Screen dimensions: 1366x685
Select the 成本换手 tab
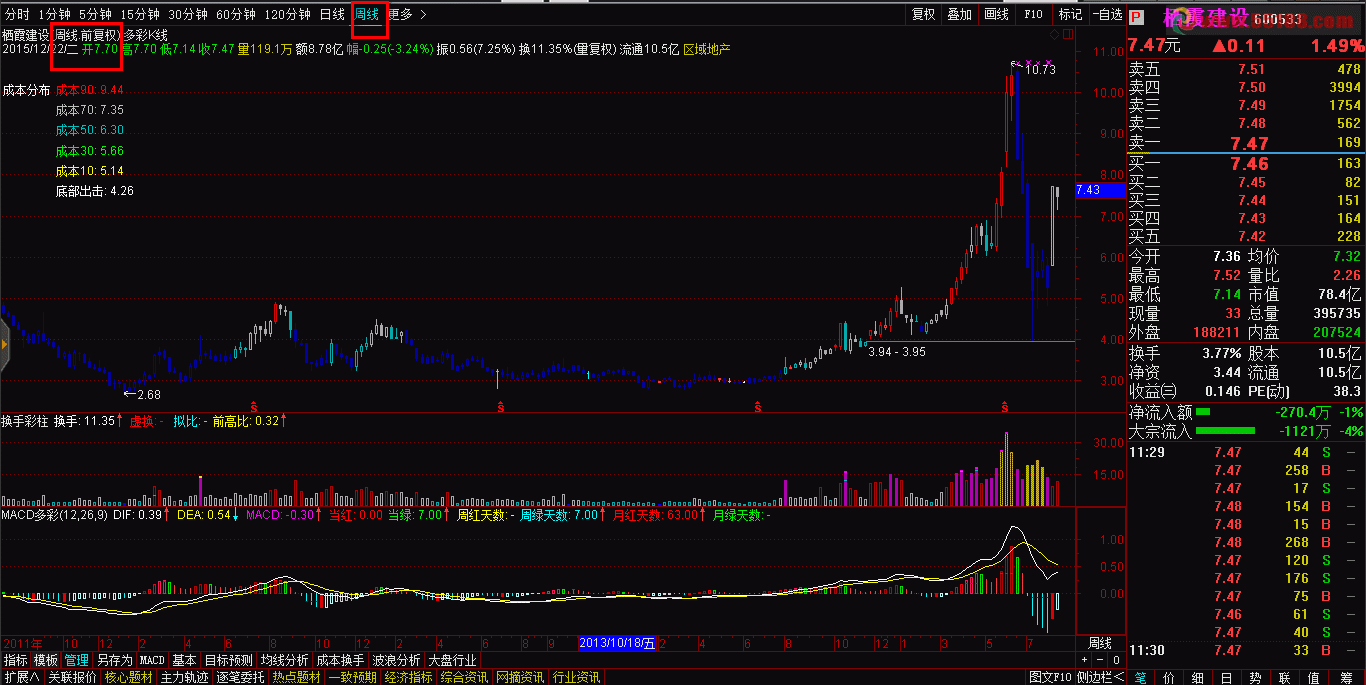pyautogui.click(x=340, y=660)
